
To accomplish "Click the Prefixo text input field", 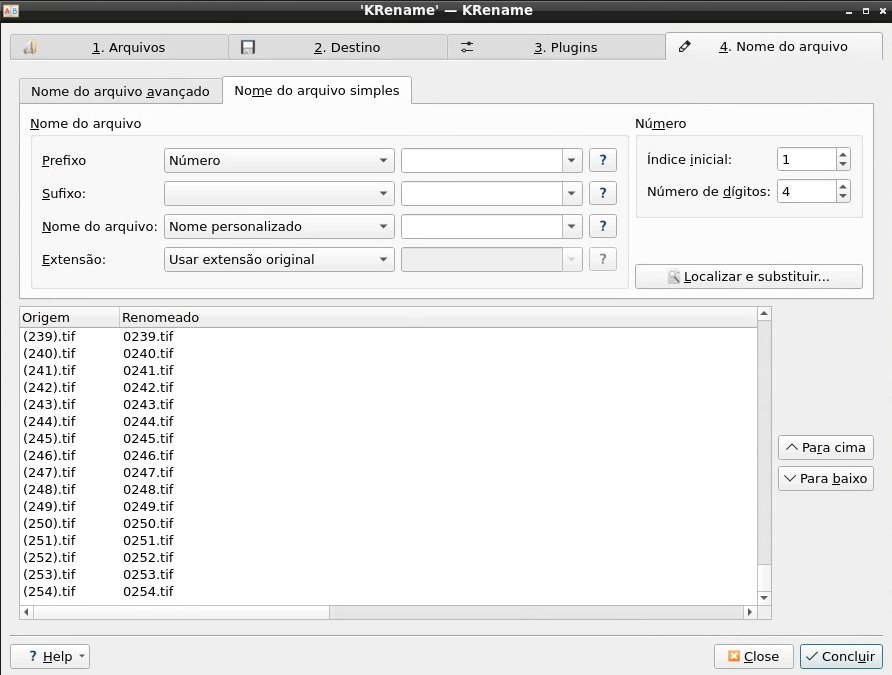I will click(x=481, y=160).
